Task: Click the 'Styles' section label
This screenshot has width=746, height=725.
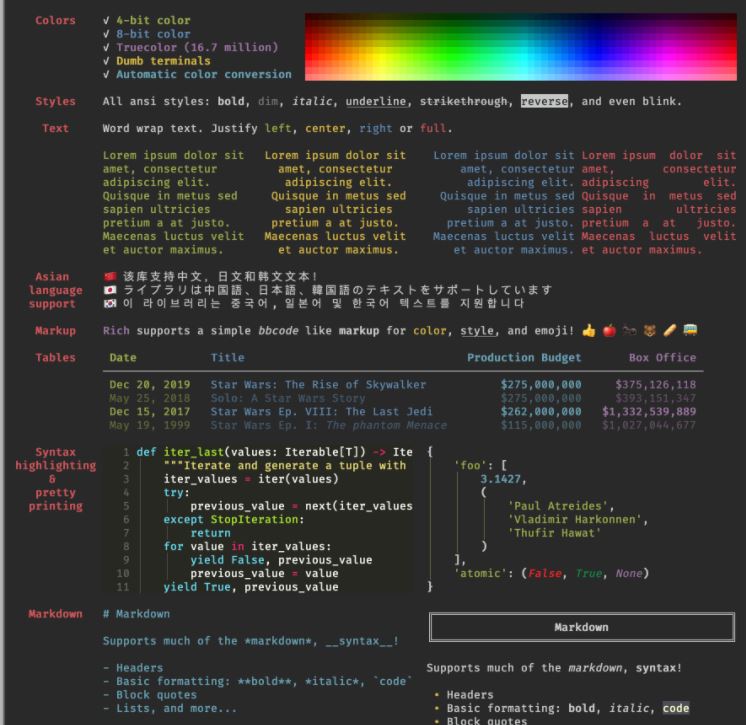Action: click(55, 101)
